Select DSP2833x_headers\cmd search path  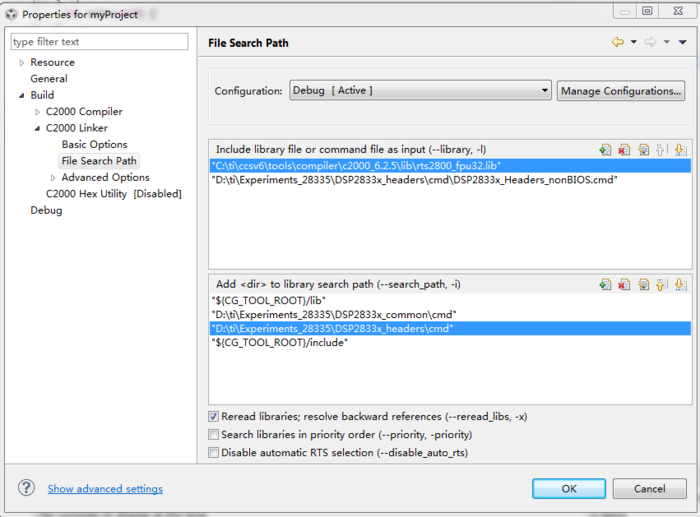[450, 329]
